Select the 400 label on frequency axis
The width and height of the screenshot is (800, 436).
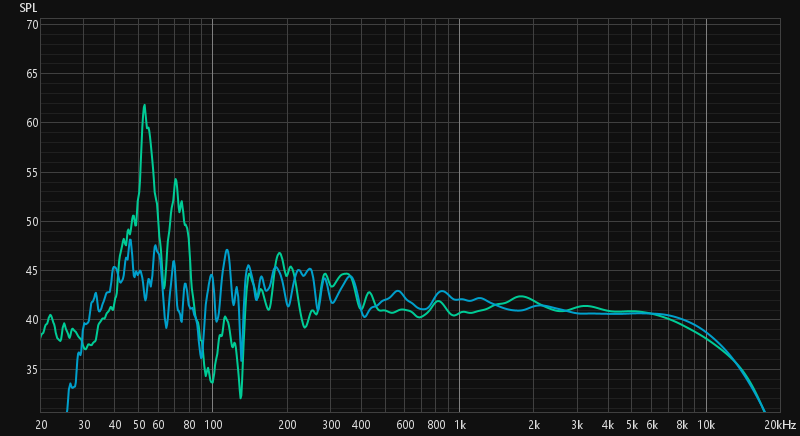click(361, 425)
